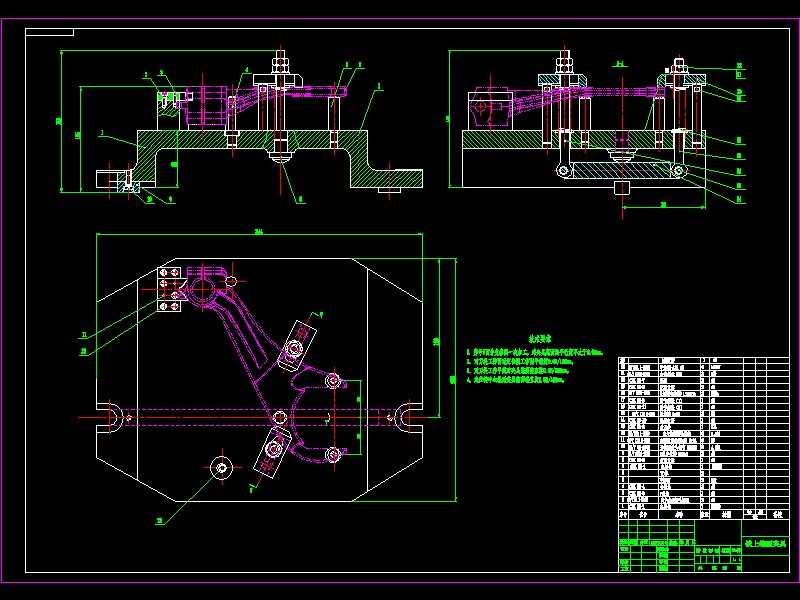Select the left U-slot in plan view

click(x=111, y=418)
